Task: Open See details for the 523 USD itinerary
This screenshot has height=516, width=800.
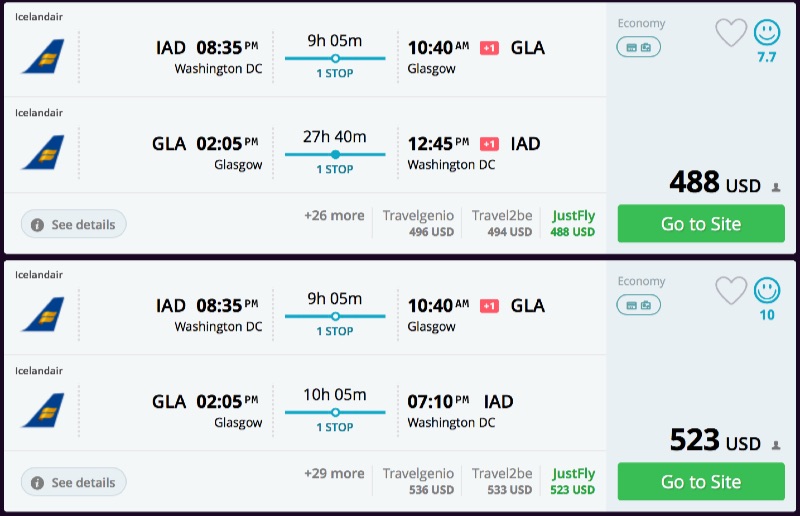Action: pyautogui.click(x=74, y=483)
